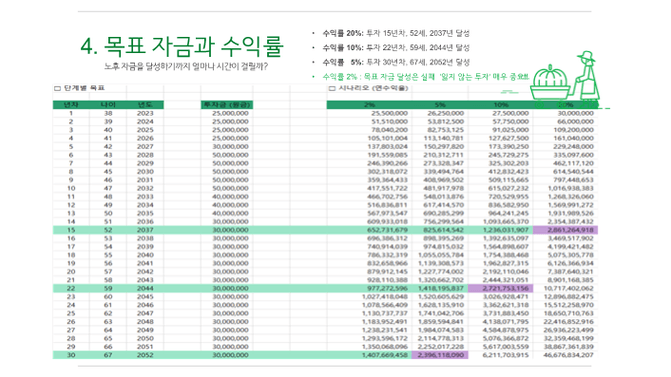This screenshot has height=377, width=671.
Task: Click the 나이 column header
Action: click(108, 105)
